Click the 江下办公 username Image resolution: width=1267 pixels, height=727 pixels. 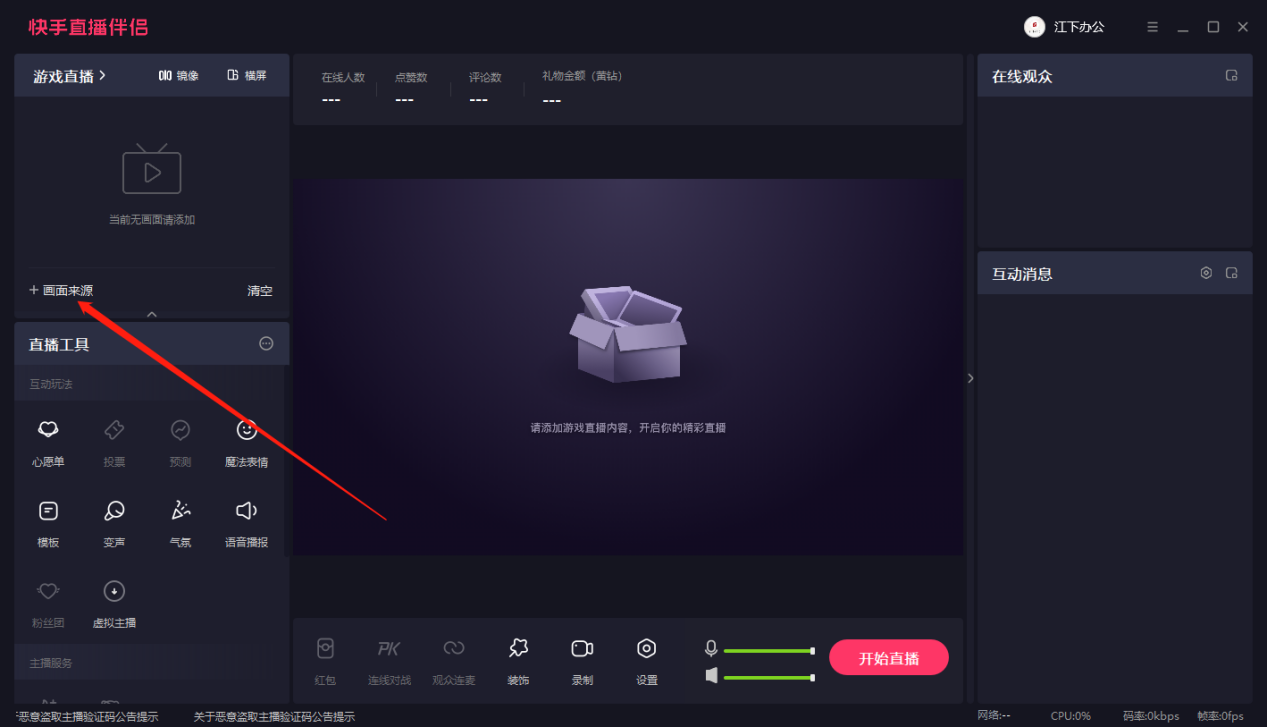1079,27
